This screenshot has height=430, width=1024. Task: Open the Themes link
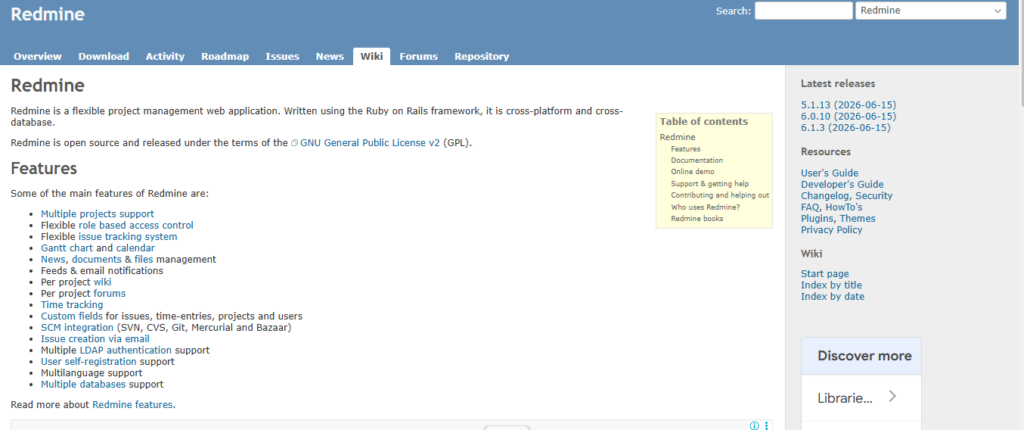coord(857,218)
